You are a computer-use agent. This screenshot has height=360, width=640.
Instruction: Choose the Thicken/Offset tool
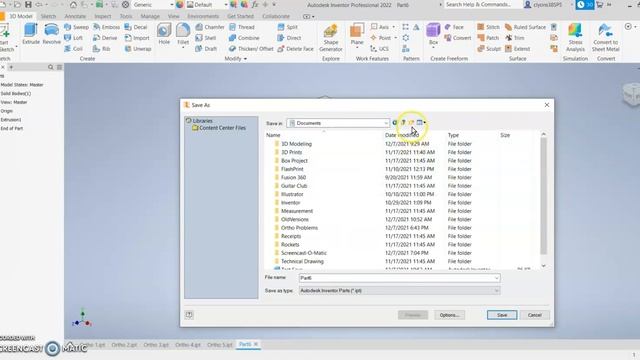point(251,49)
